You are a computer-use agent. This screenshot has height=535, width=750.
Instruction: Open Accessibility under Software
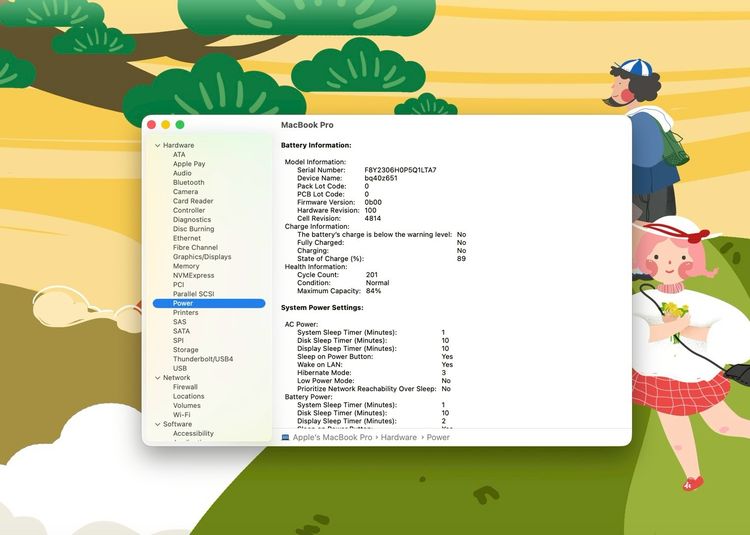click(x=193, y=434)
